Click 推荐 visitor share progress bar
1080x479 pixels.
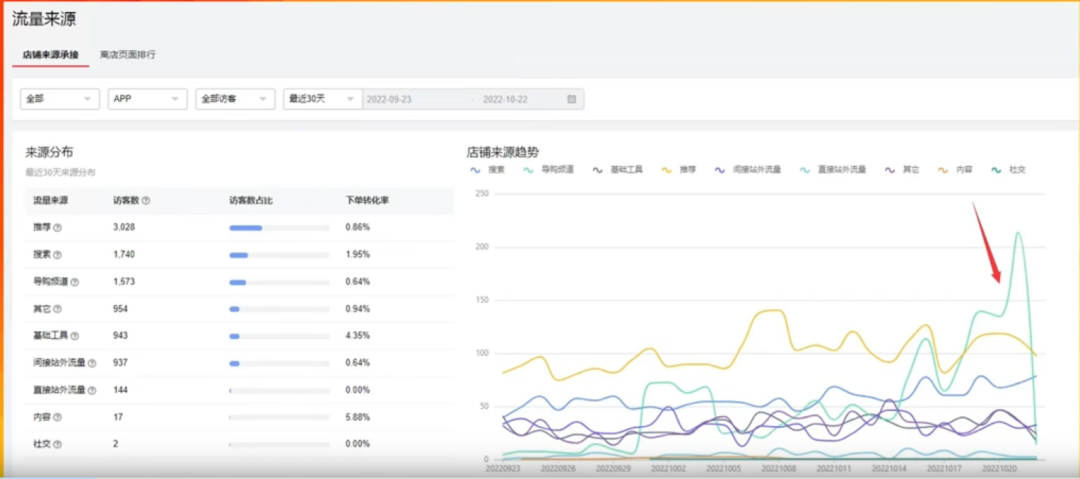pyautogui.click(x=279, y=228)
